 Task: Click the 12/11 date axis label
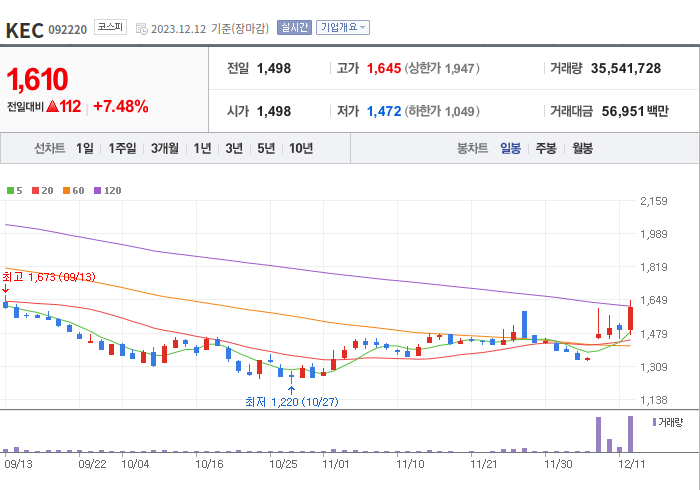(632, 464)
